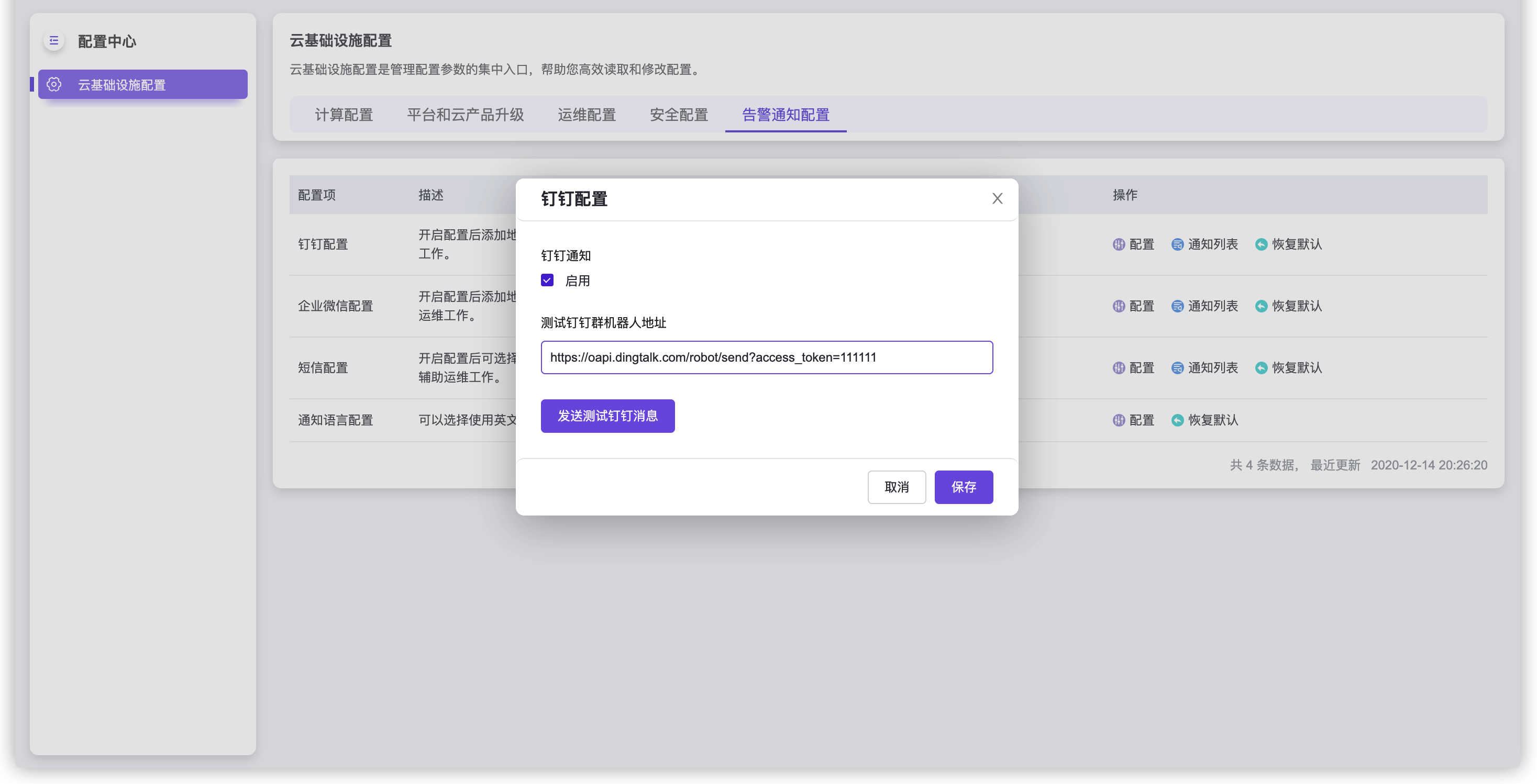Select the 运维配置 tab
This screenshot has width=1537, height=784.
click(587, 115)
